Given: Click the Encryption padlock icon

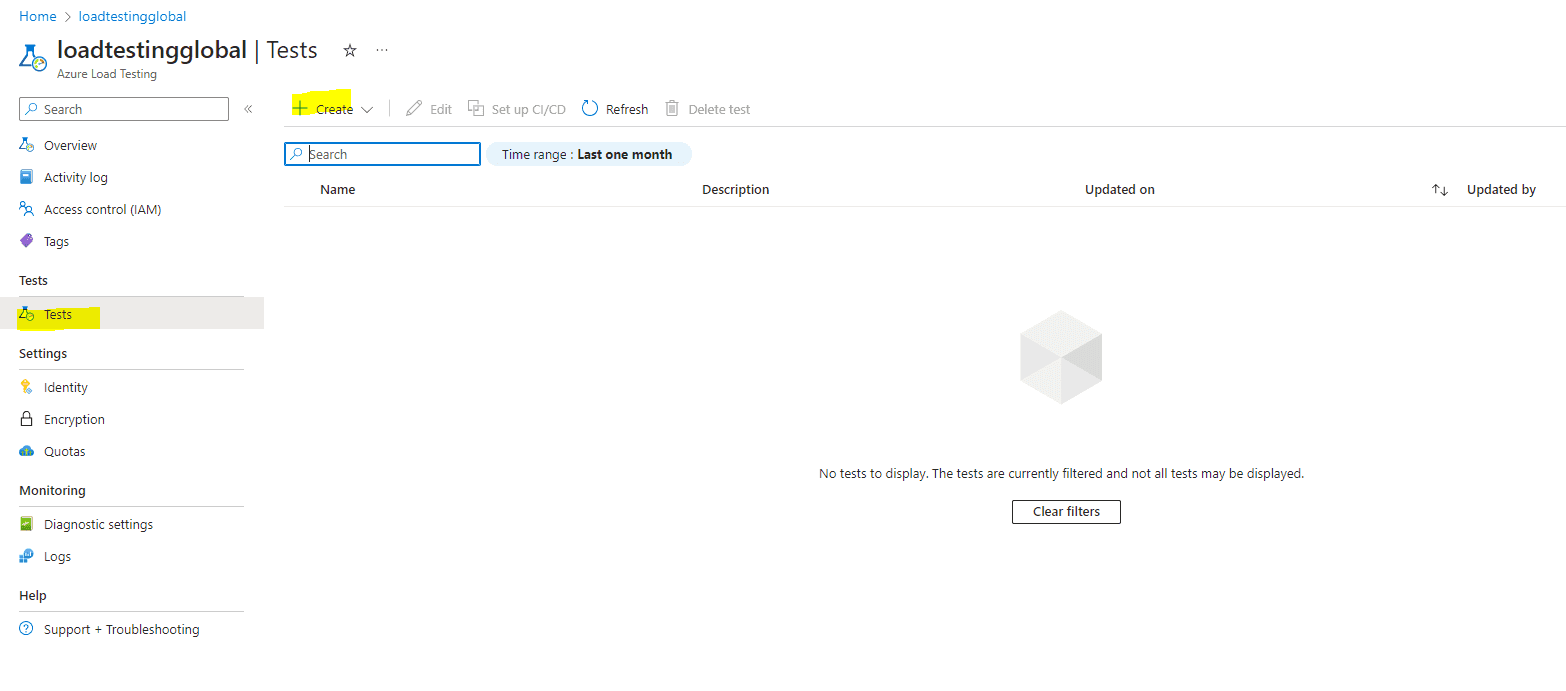Looking at the screenshot, I should [27, 419].
